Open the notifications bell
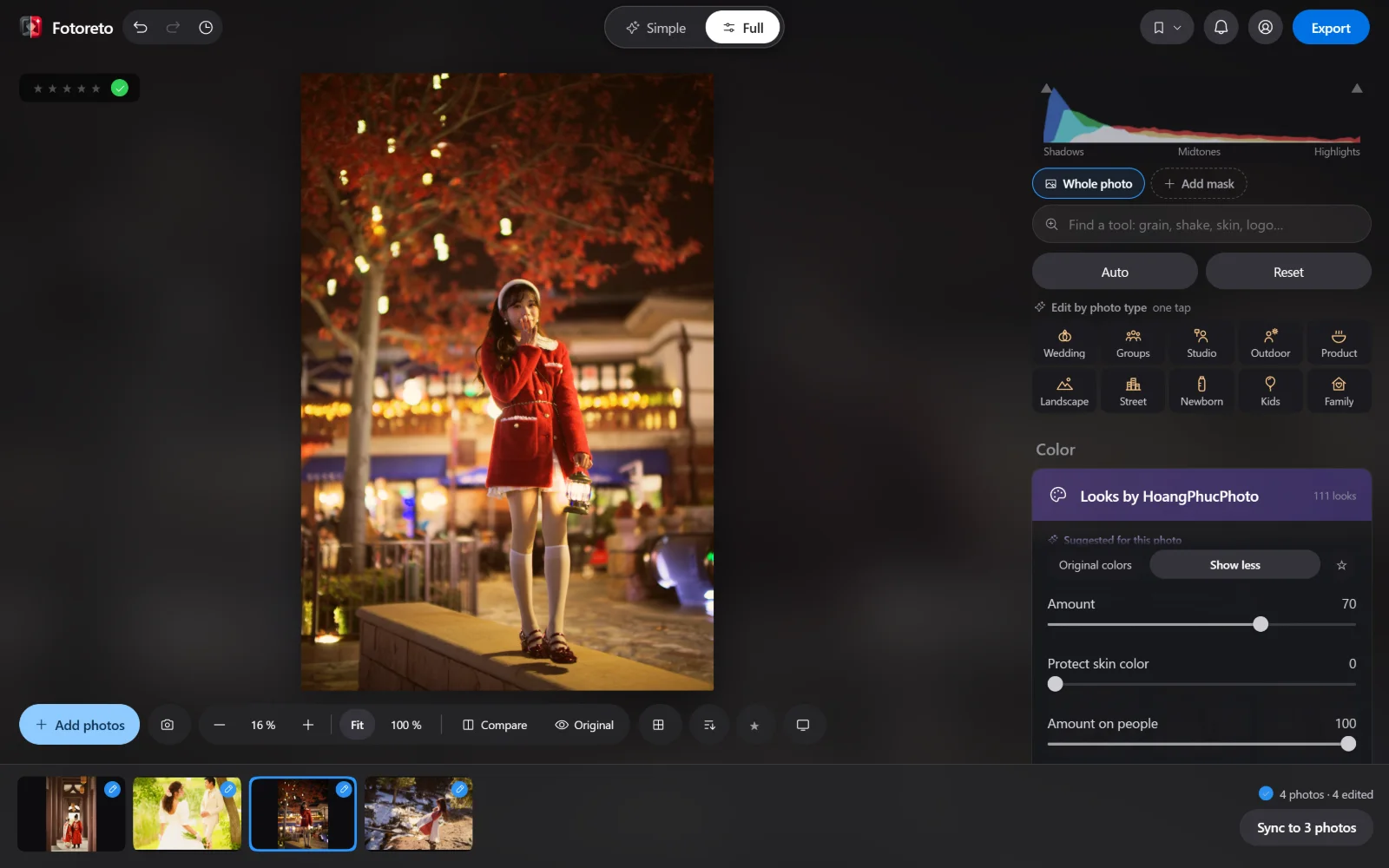1389x868 pixels. coord(1221,28)
